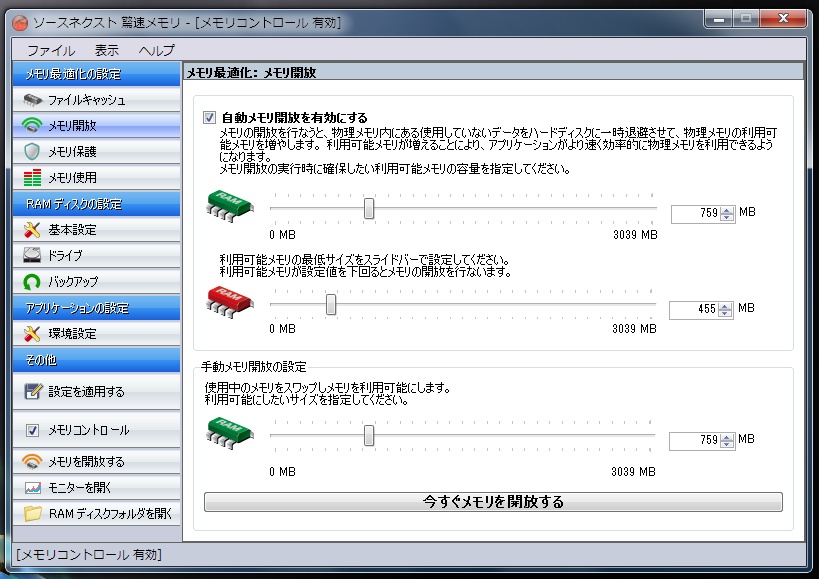Click the manual release 759 value field
Screen dimensions: 819x579
coord(695,441)
